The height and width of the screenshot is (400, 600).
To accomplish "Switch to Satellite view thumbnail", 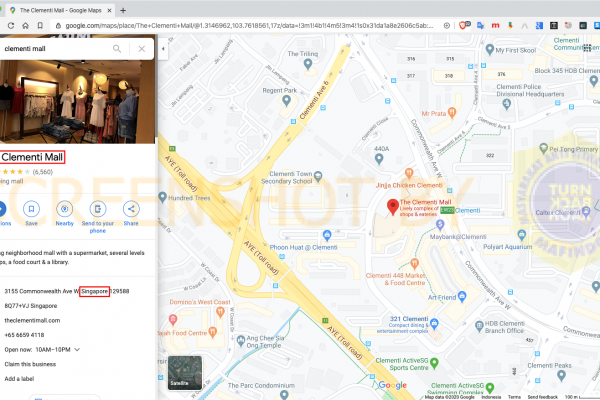I will pyautogui.click(x=185, y=373).
